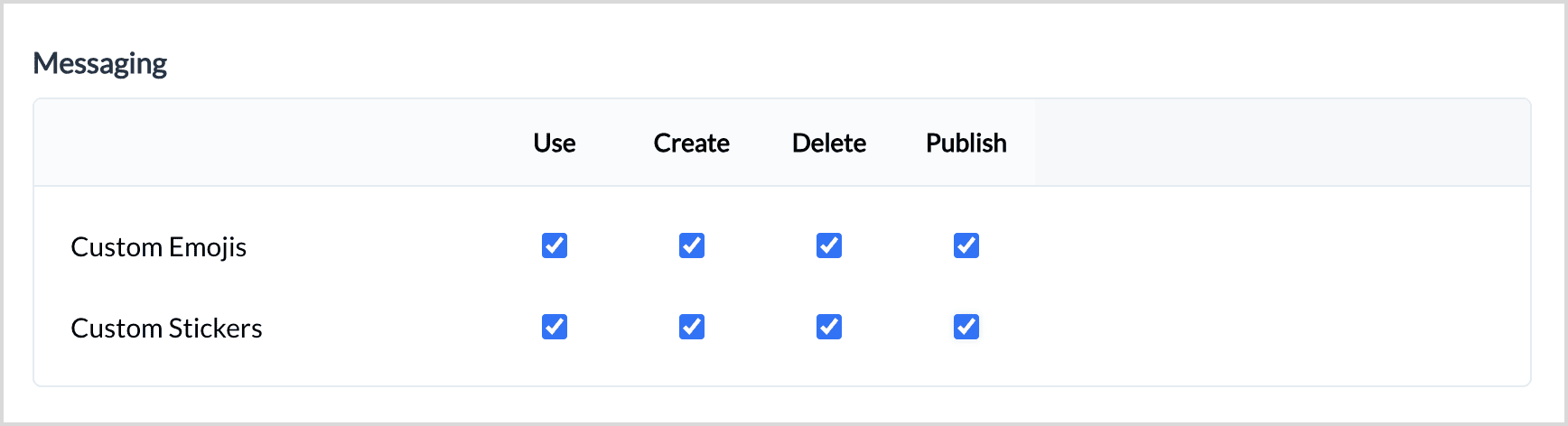Uncheck Use permission for Custom Emojis

pos(555,245)
